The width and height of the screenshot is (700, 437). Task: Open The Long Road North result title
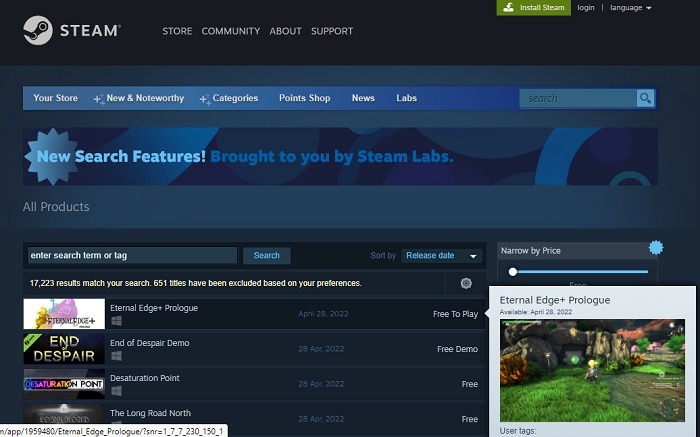150,413
